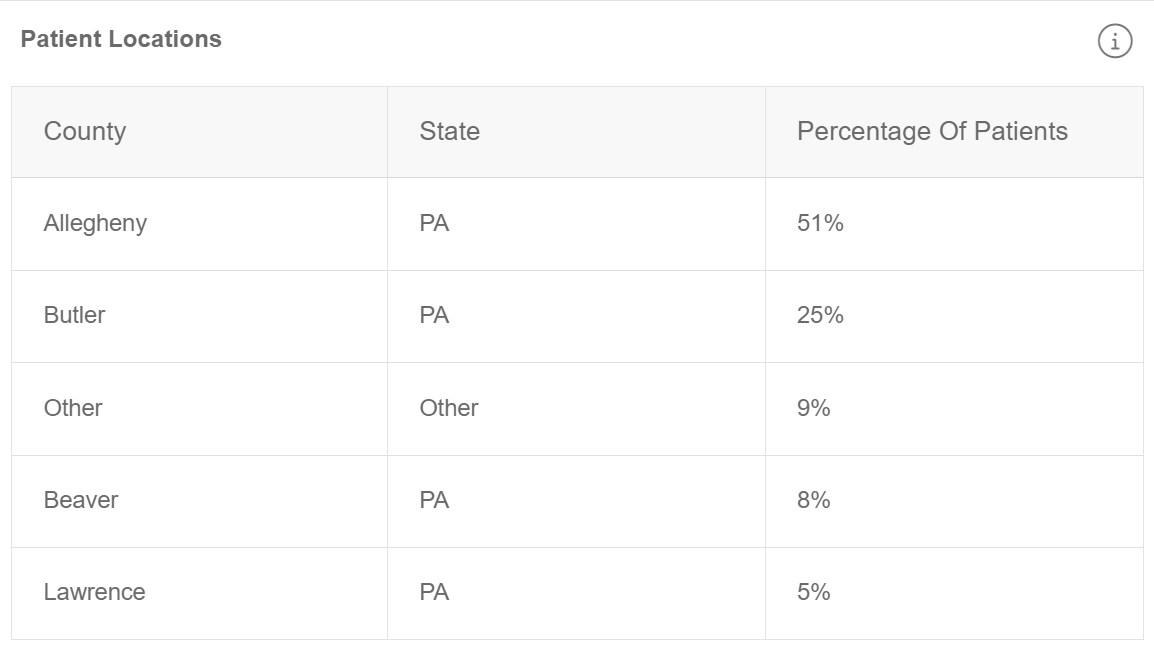Click the Butler county cell
1154x651 pixels.
pyautogui.click(x=199, y=316)
